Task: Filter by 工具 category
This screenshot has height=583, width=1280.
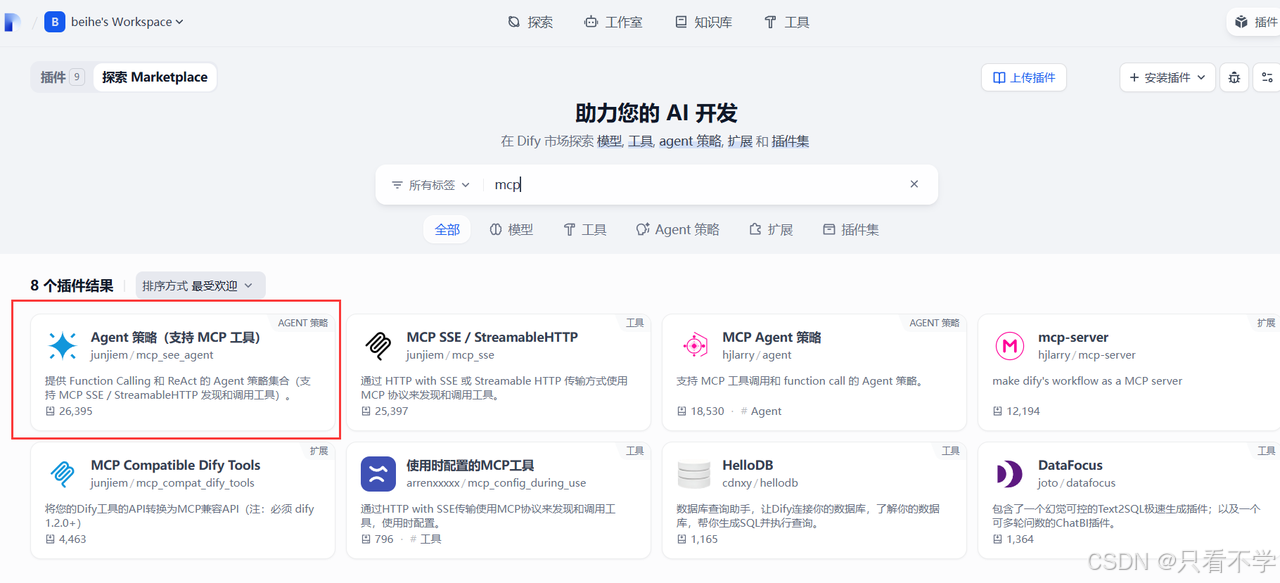Action: coord(585,230)
